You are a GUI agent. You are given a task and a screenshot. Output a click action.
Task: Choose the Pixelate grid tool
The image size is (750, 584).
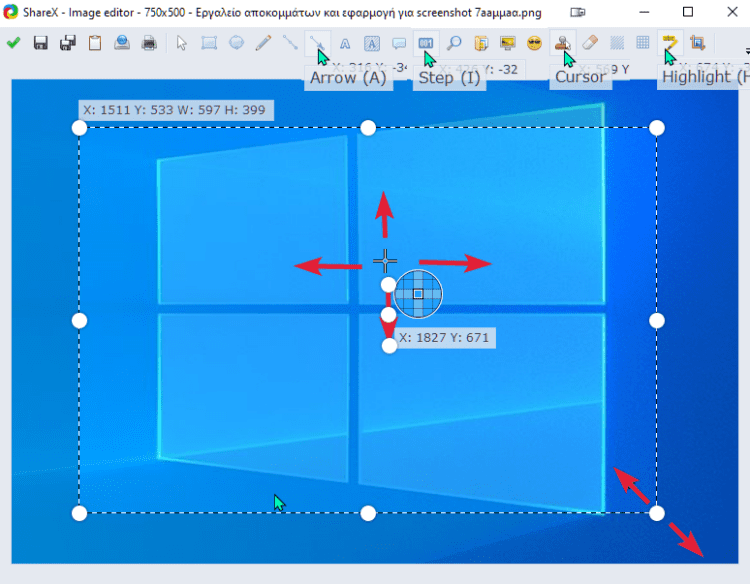tap(643, 43)
